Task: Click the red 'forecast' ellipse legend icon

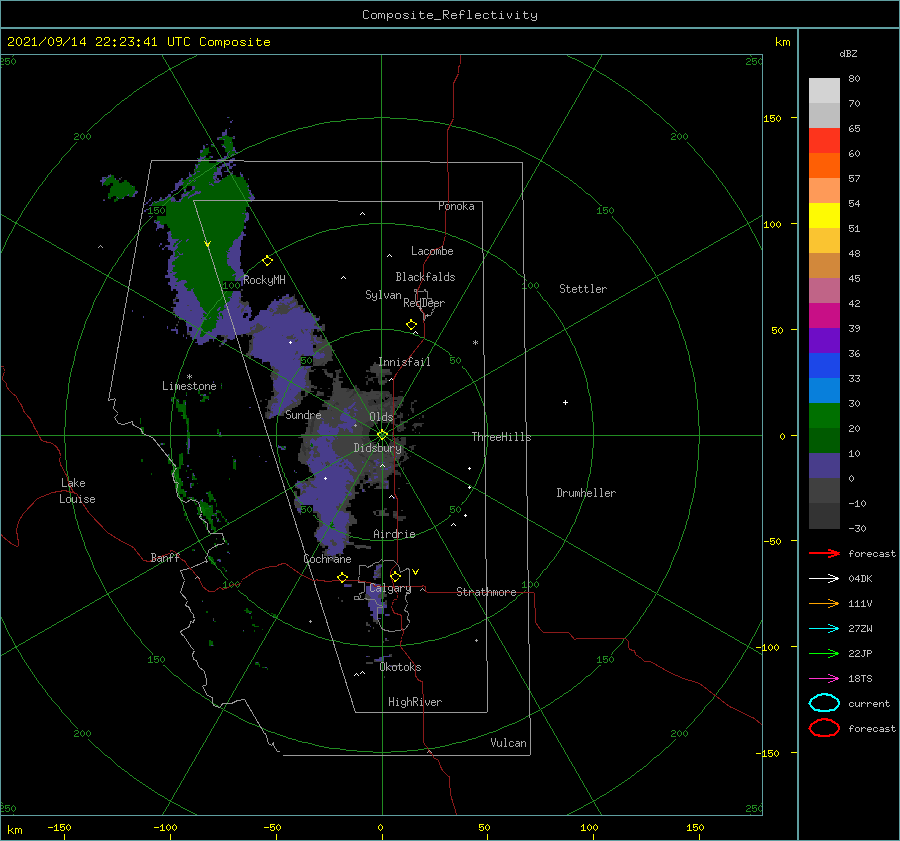Action: (824, 728)
